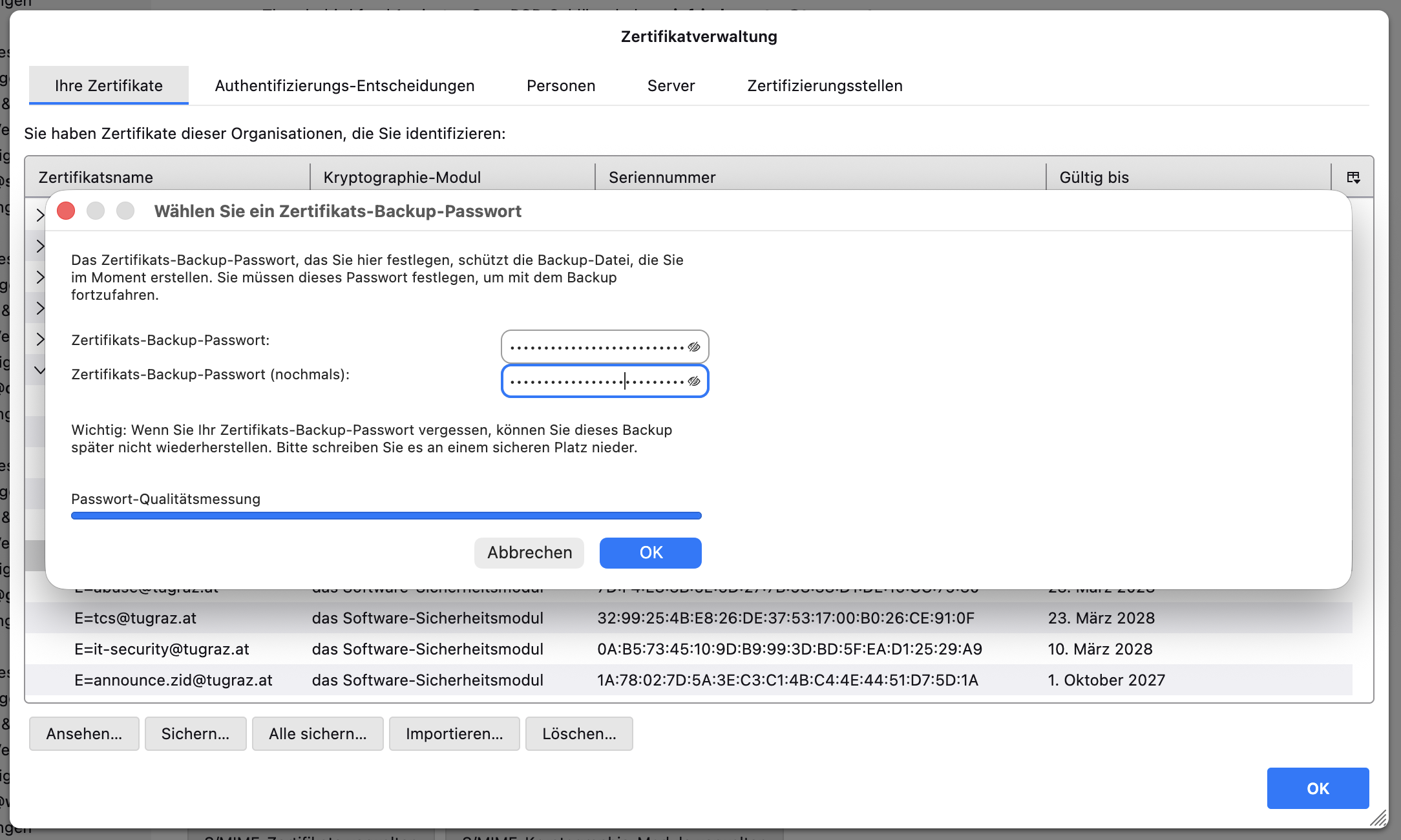Switch to the Personen tab
The height and width of the screenshot is (840, 1401).
click(560, 86)
